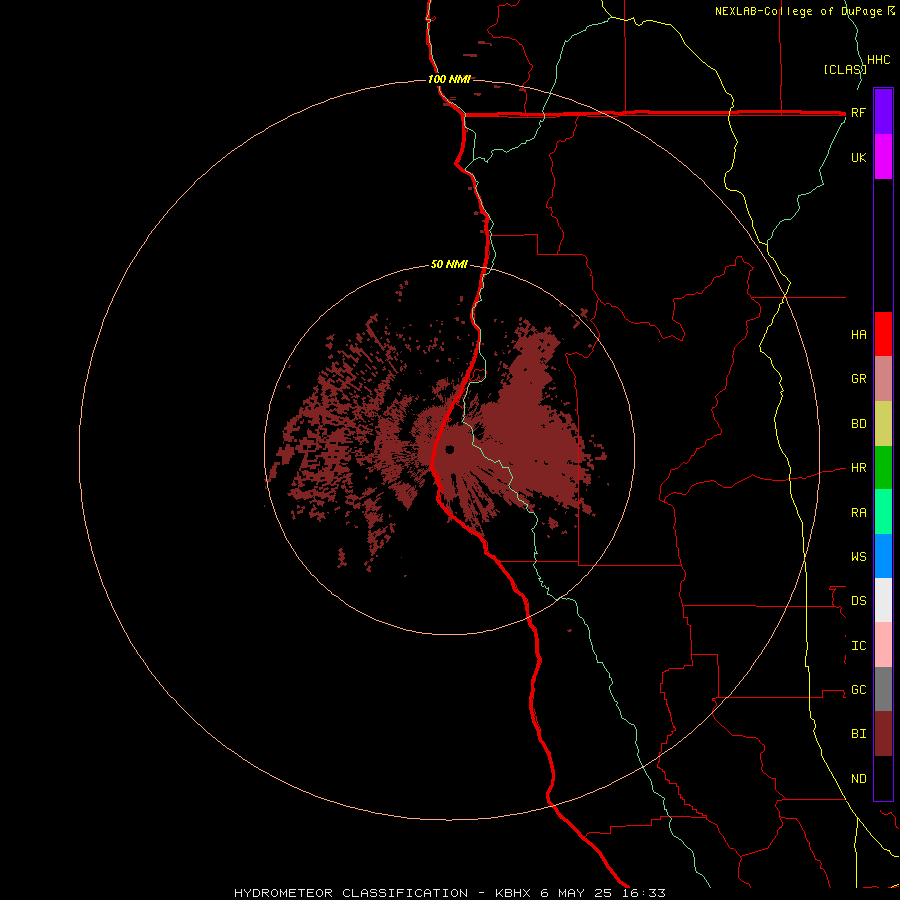Click the HR legend label
Viewport: 900px width, 900px height.
858,468
